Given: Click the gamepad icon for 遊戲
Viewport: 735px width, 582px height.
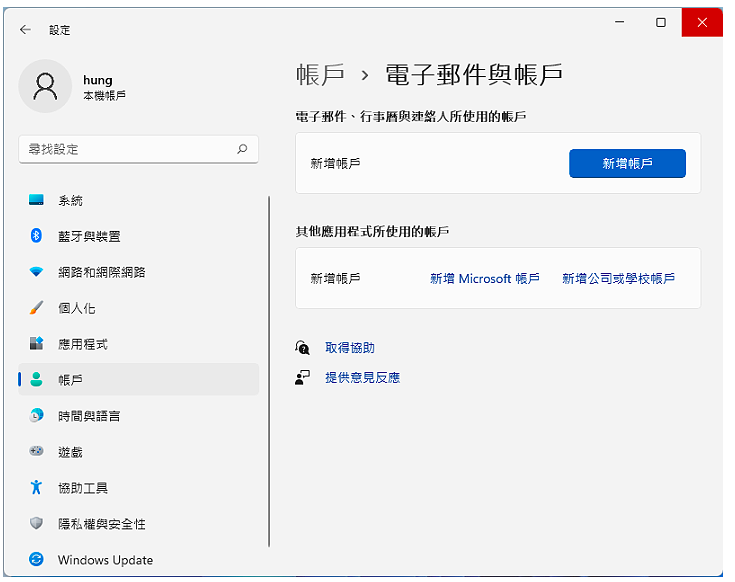Looking at the screenshot, I should tap(36, 451).
